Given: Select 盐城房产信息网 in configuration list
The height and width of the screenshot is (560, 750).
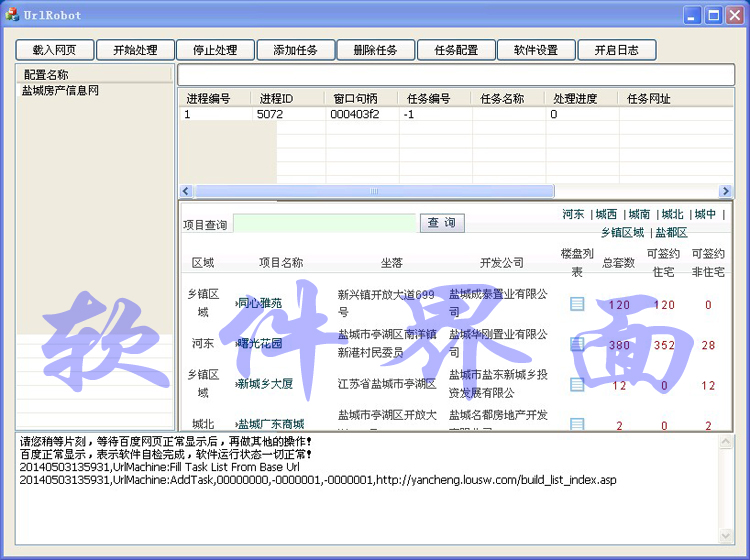Looking at the screenshot, I should (60, 90).
